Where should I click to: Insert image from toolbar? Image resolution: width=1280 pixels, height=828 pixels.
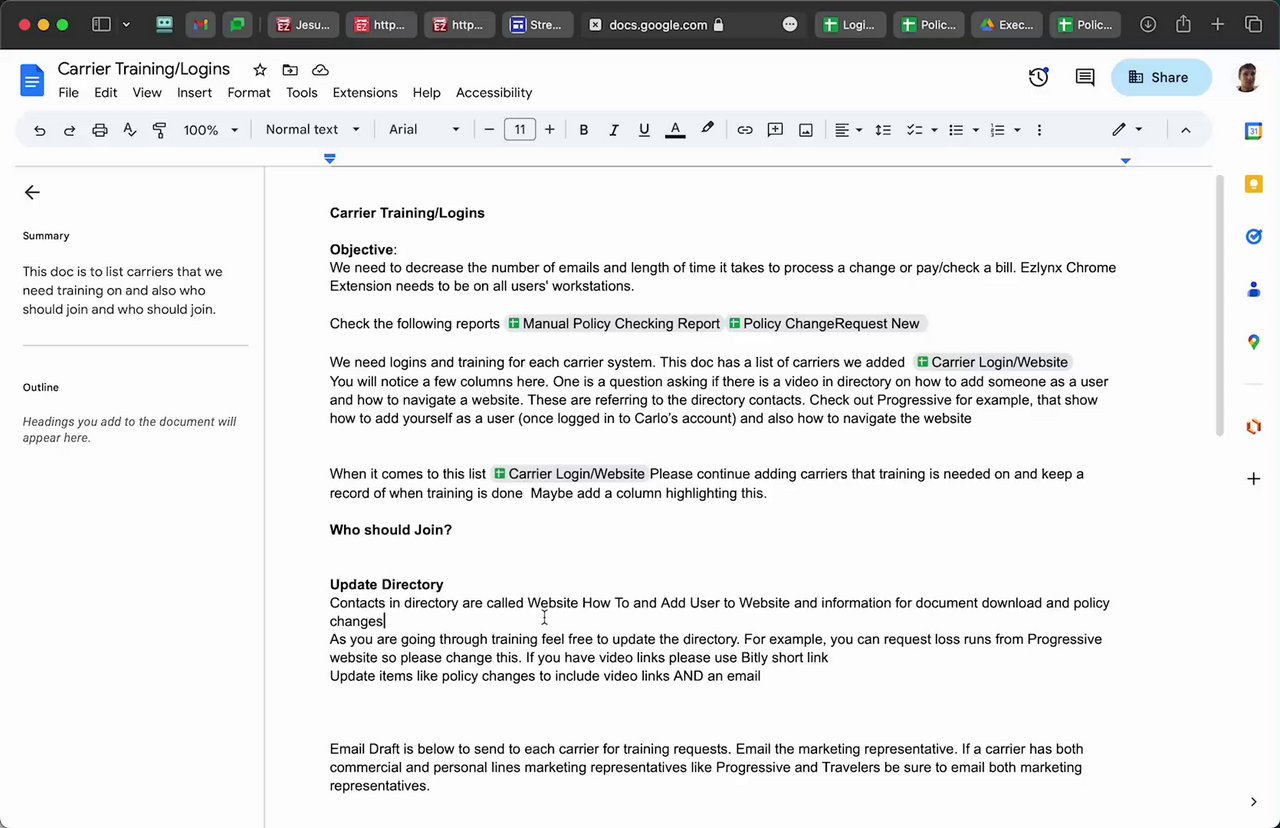pyautogui.click(x=805, y=130)
